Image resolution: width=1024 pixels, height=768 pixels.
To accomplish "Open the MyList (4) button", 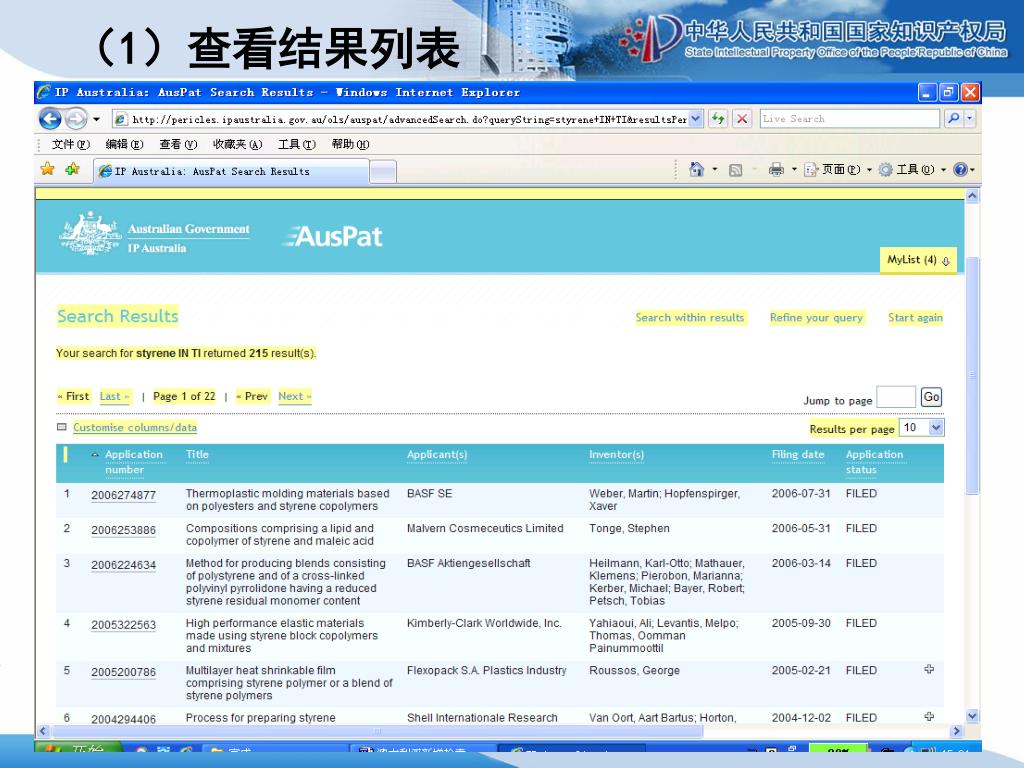I will (x=918, y=260).
